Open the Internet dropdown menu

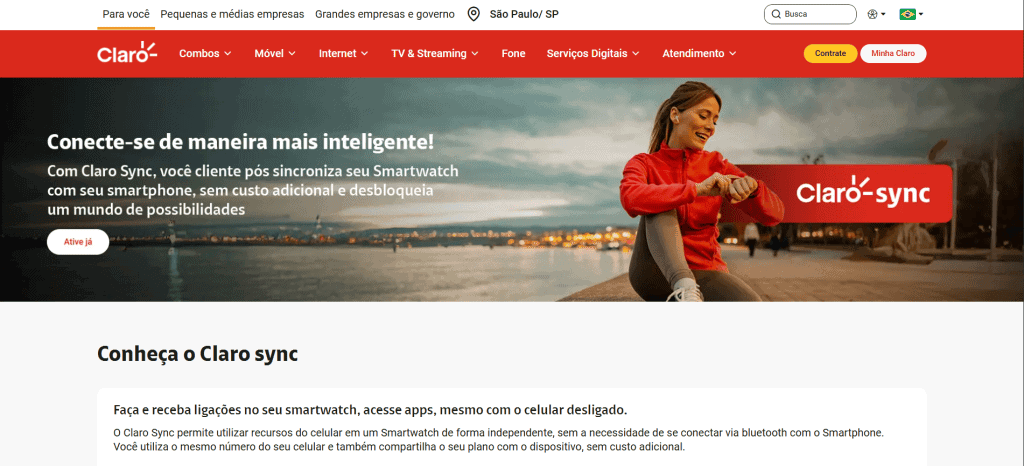pyautogui.click(x=344, y=54)
